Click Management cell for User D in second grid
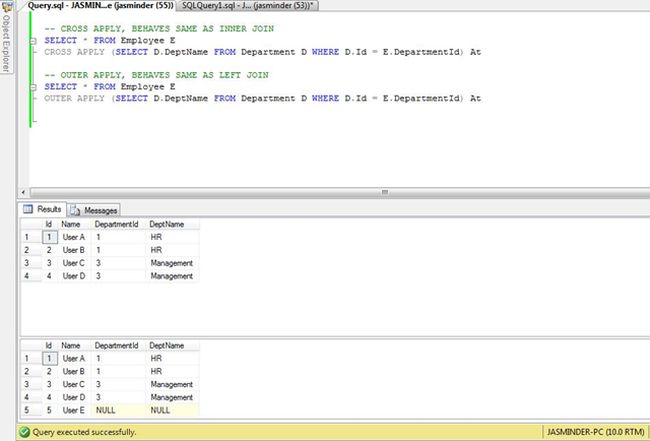Screen dimensions: 650x441 [172, 396]
